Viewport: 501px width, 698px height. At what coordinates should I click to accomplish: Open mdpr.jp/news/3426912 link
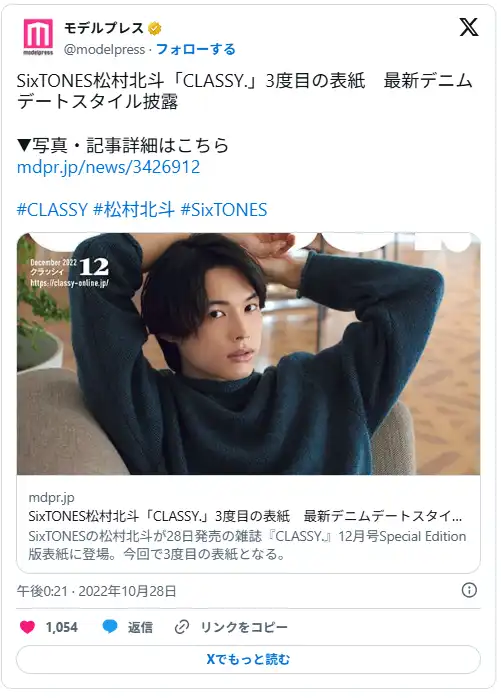click(108, 167)
